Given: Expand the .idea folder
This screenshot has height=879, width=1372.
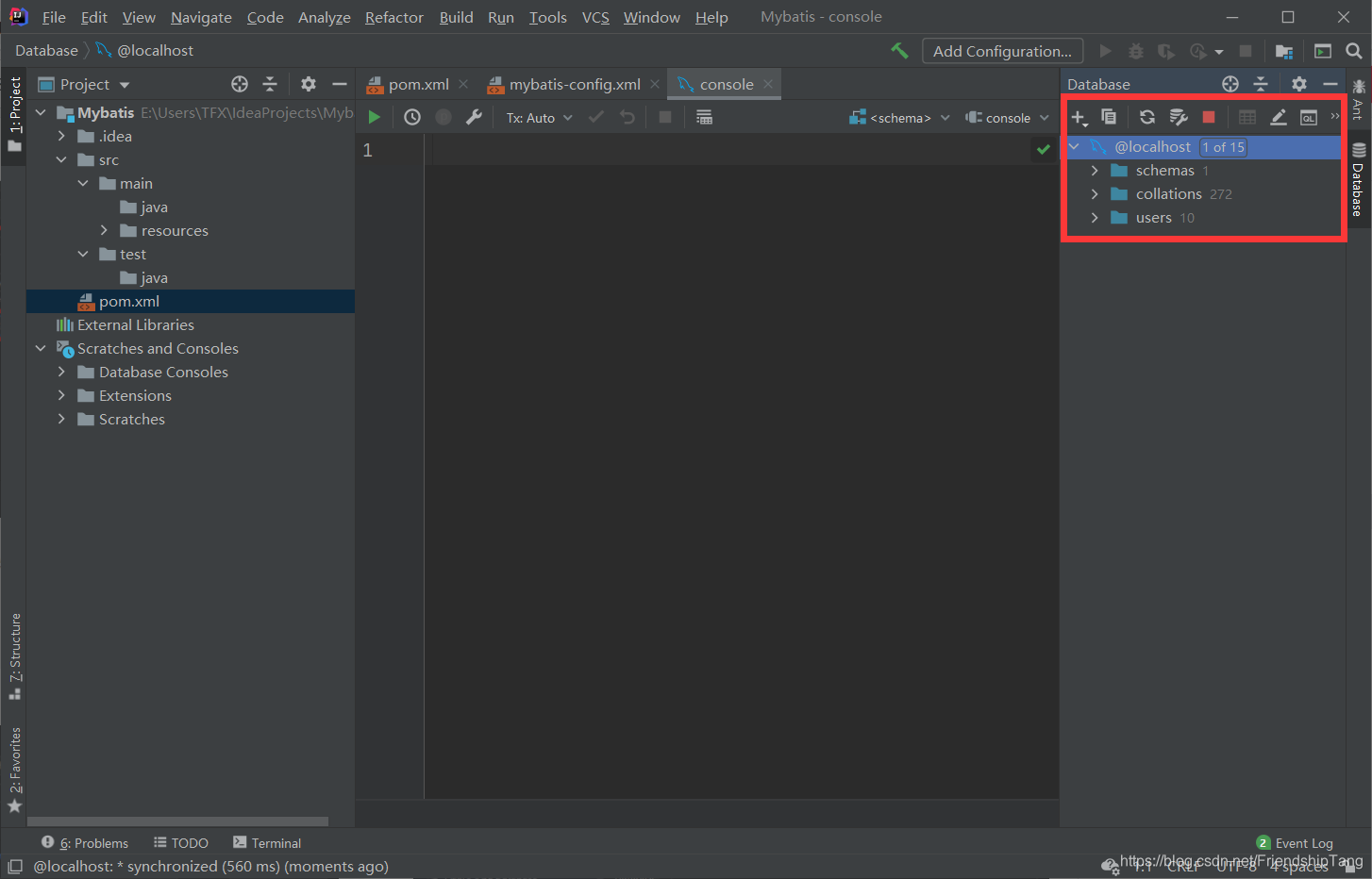Looking at the screenshot, I should 61,136.
